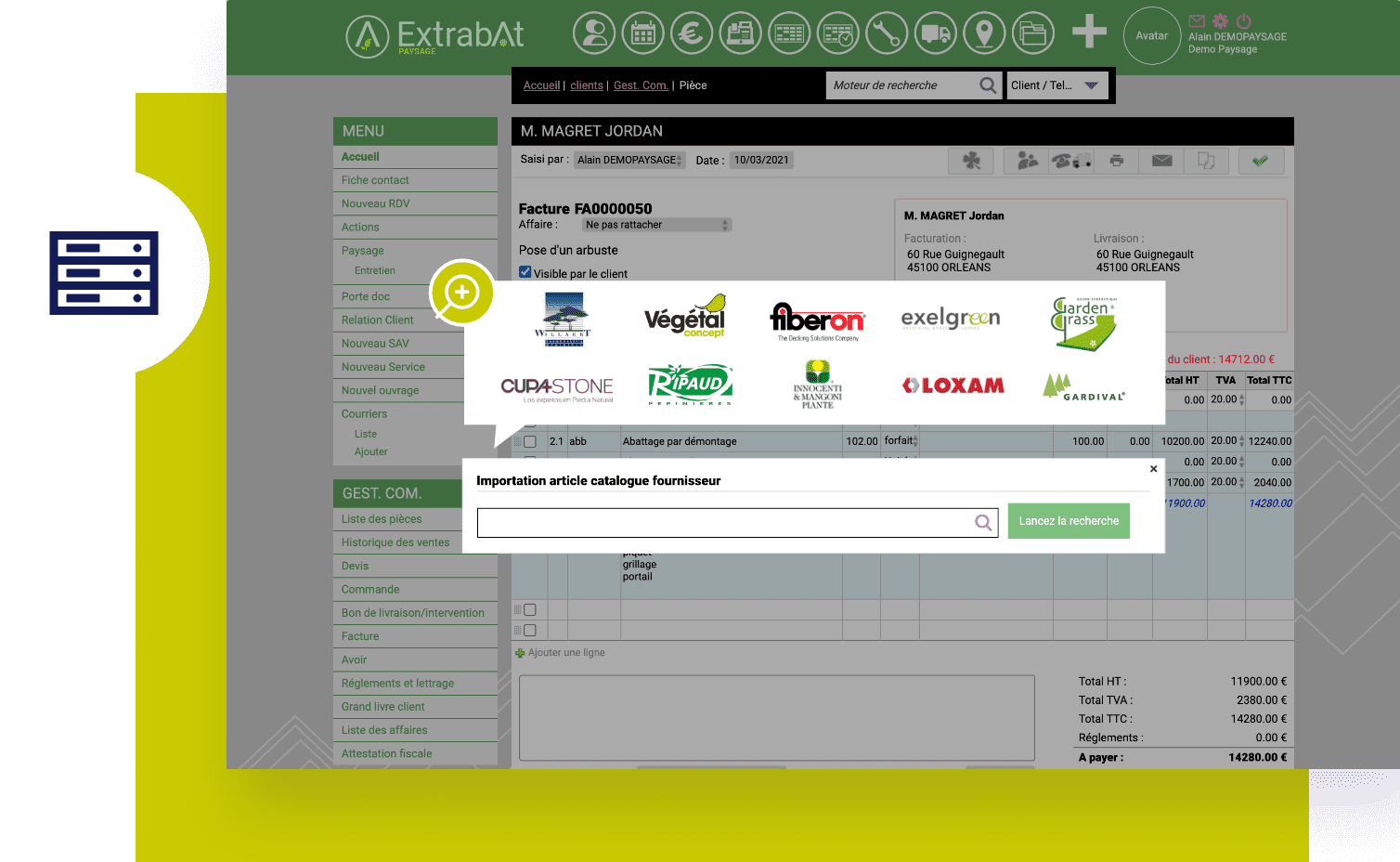Open the pink settings gear icon
The image size is (1400, 862).
point(1220,20)
